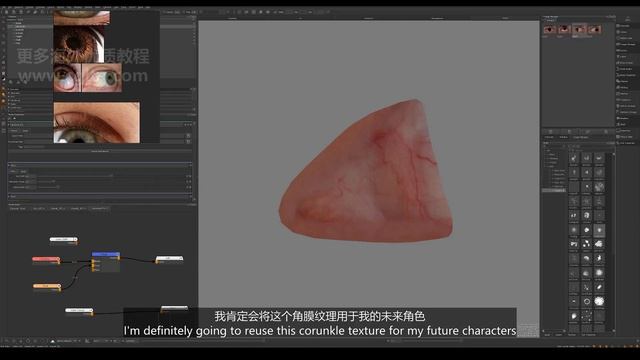The width and height of the screenshot is (640, 360).
Task: Open the fourth eye thumbnail in the image manager
Action: (x=594, y=29)
